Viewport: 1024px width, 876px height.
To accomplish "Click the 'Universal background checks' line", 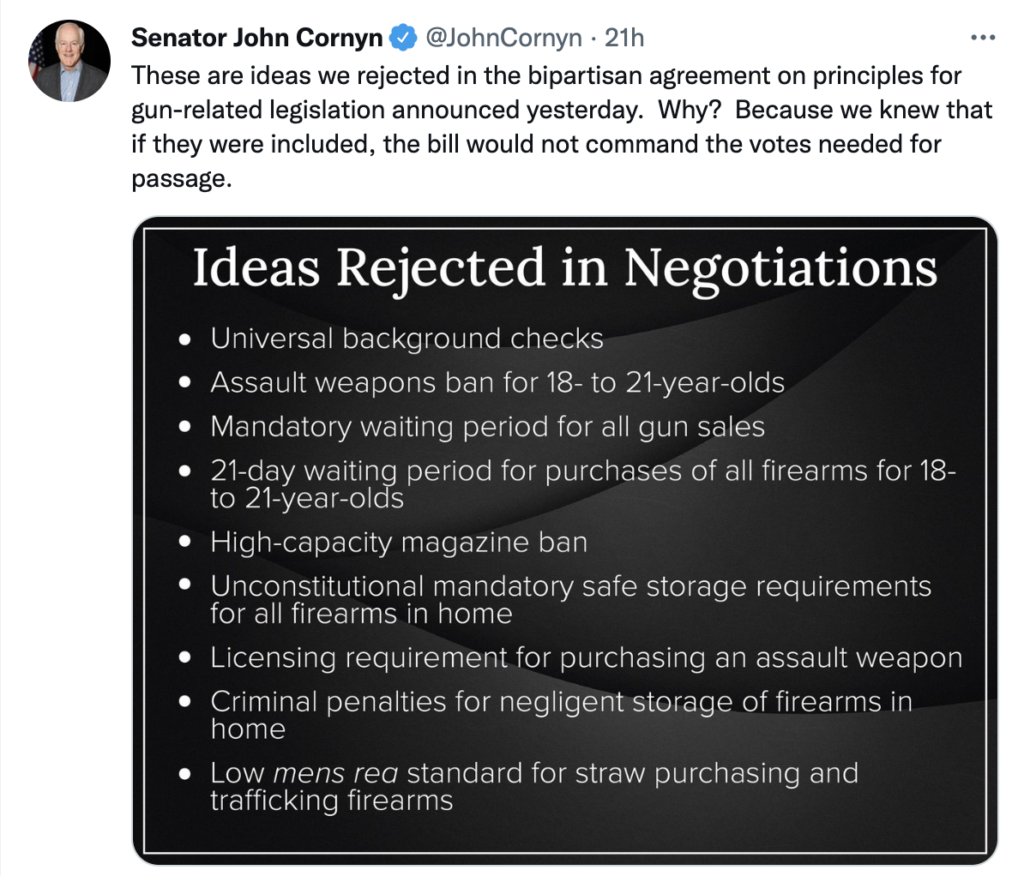I will (407, 339).
